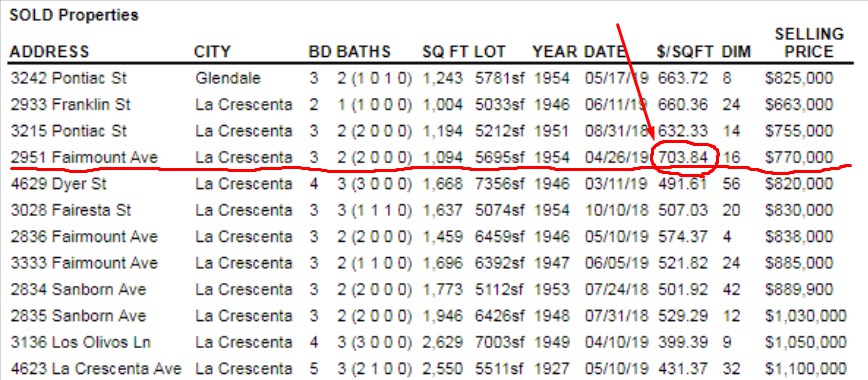The width and height of the screenshot is (868, 380).
Task: Click the $1,050,000 selling price
Action: pos(805,342)
